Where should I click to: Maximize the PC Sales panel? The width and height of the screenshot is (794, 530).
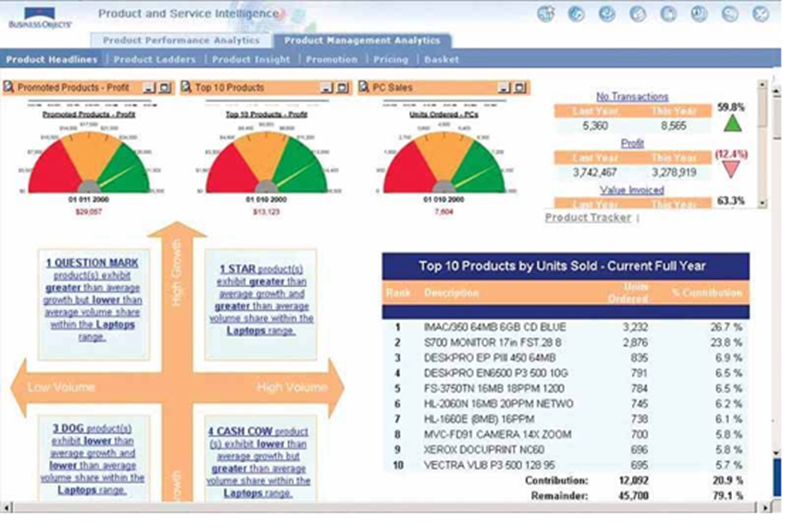click(520, 88)
